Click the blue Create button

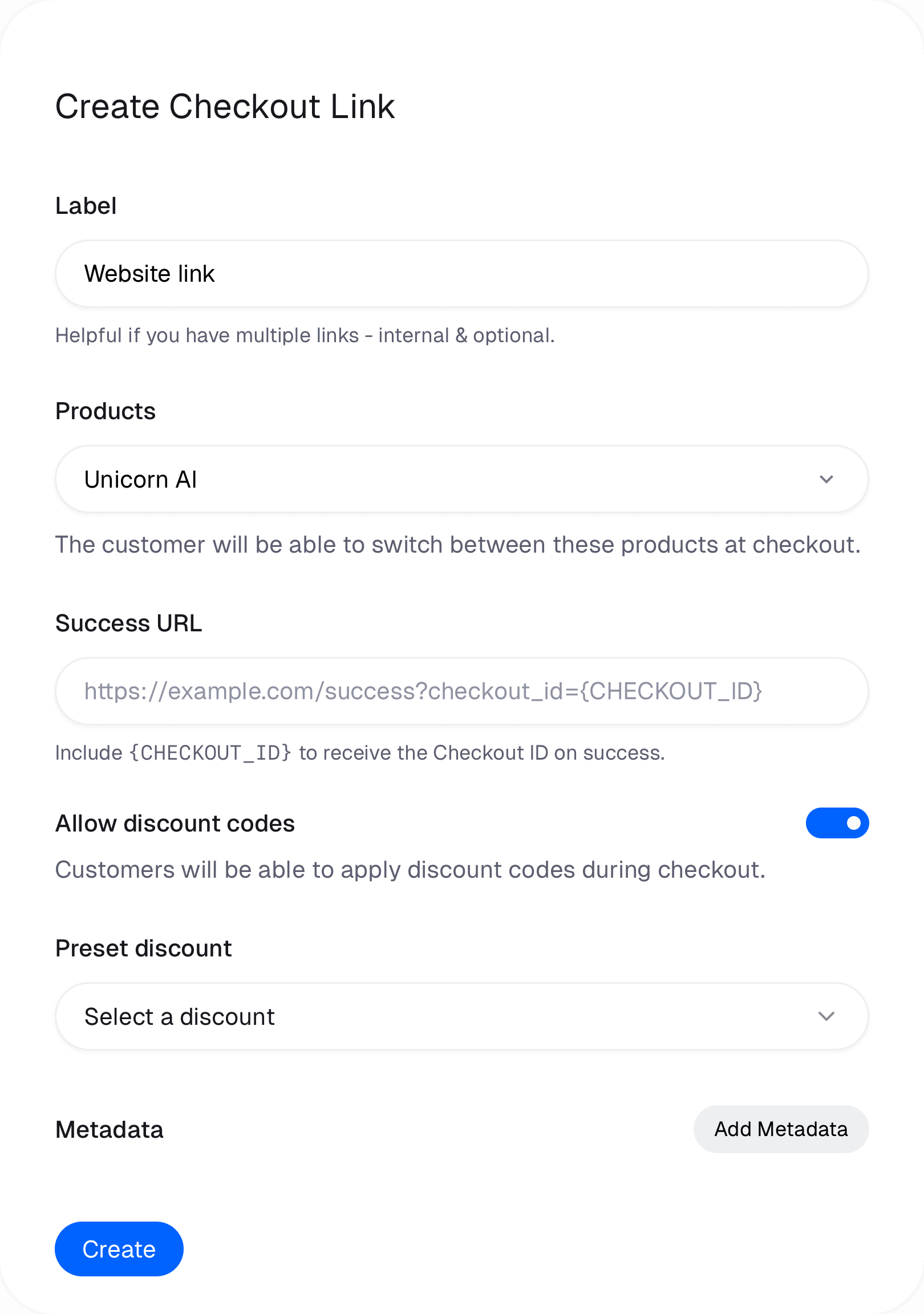tap(119, 1249)
